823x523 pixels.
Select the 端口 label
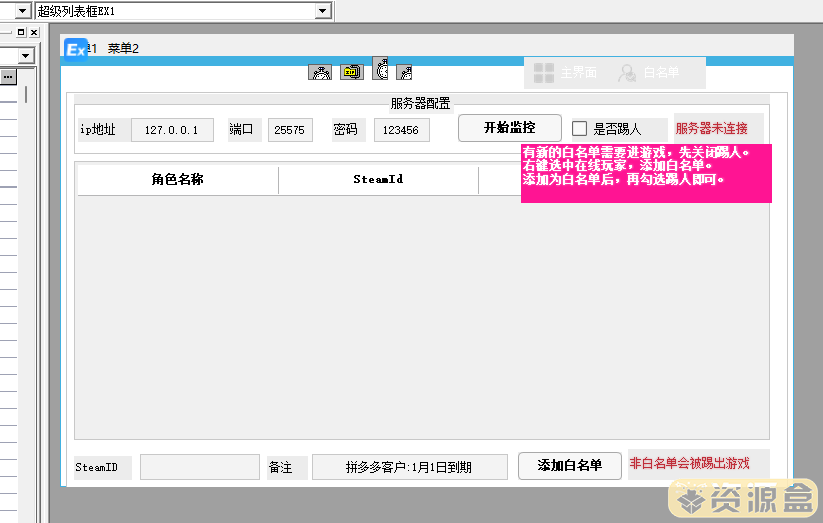pos(245,130)
